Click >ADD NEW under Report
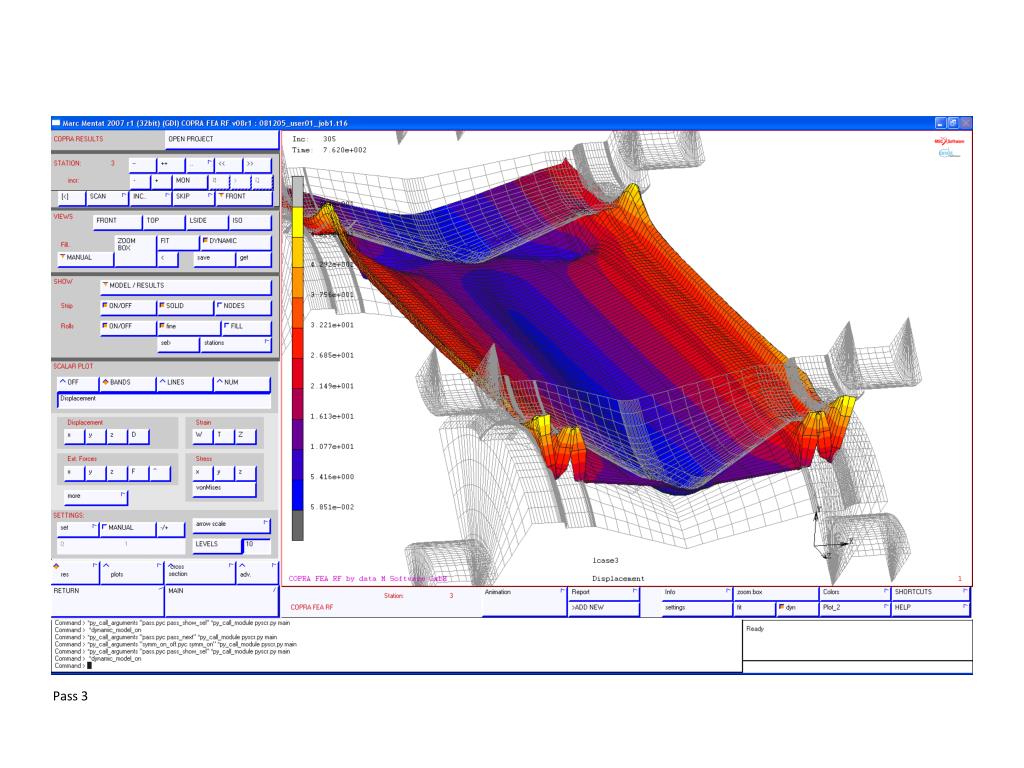 [x=604, y=608]
